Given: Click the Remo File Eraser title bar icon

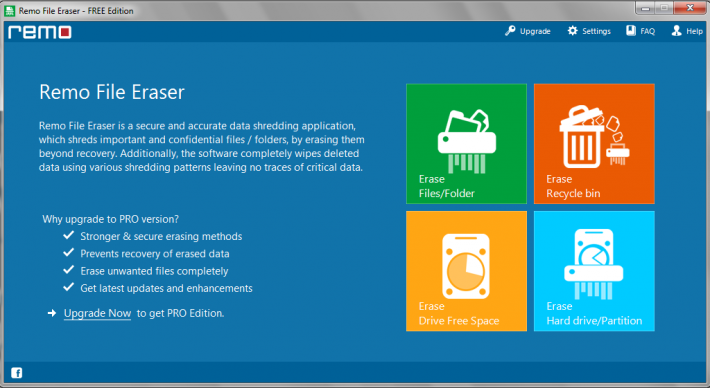Looking at the screenshot, I should pyautogui.click(x=9, y=10).
